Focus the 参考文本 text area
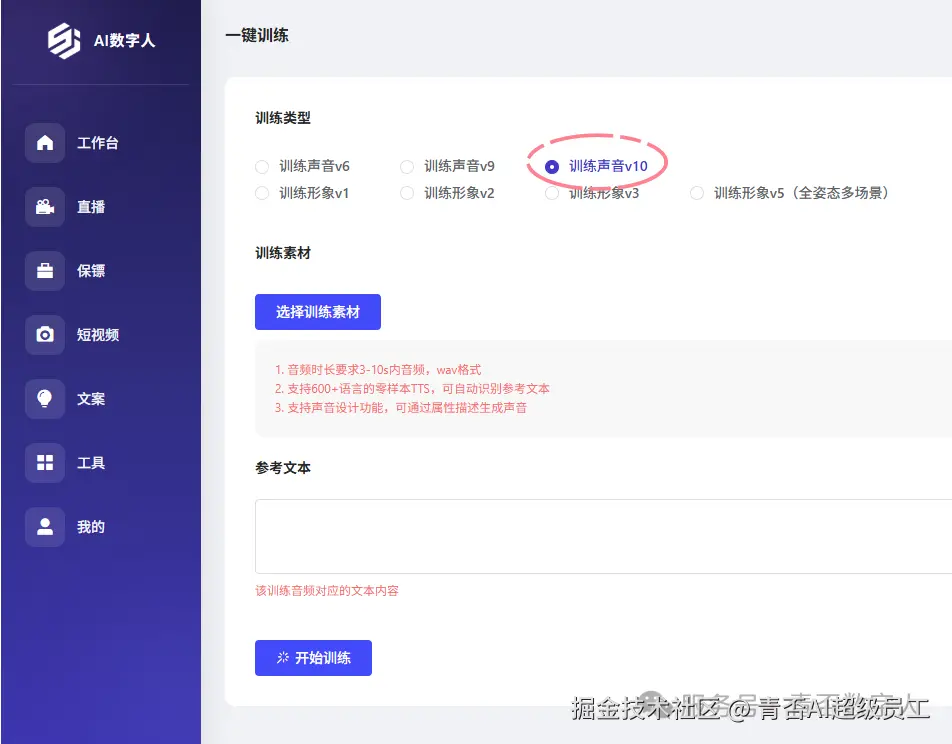Screen dimensions: 952x744 click(604, 536)
